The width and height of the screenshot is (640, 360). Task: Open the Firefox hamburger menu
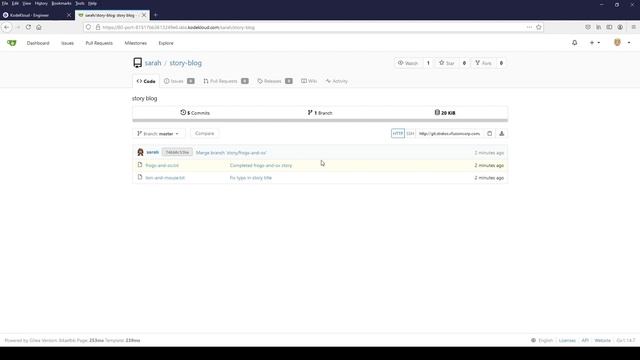pyautogui.click(x=633, y=27)
